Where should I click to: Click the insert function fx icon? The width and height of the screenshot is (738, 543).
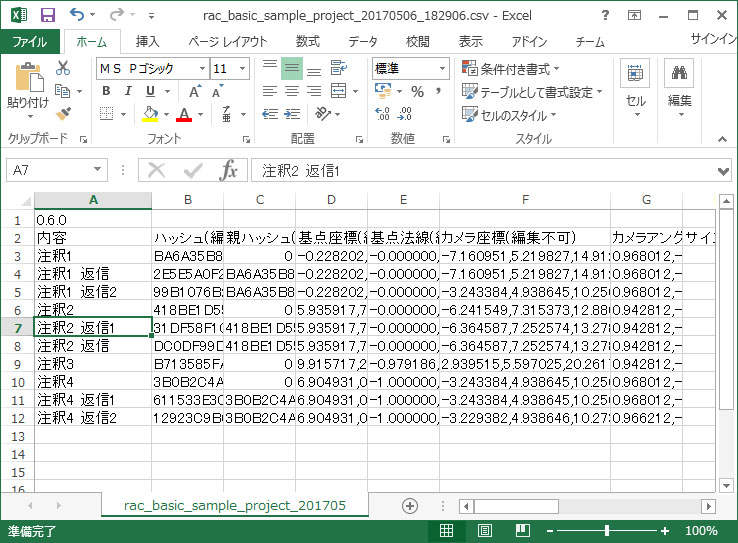(x=229, y=170)
